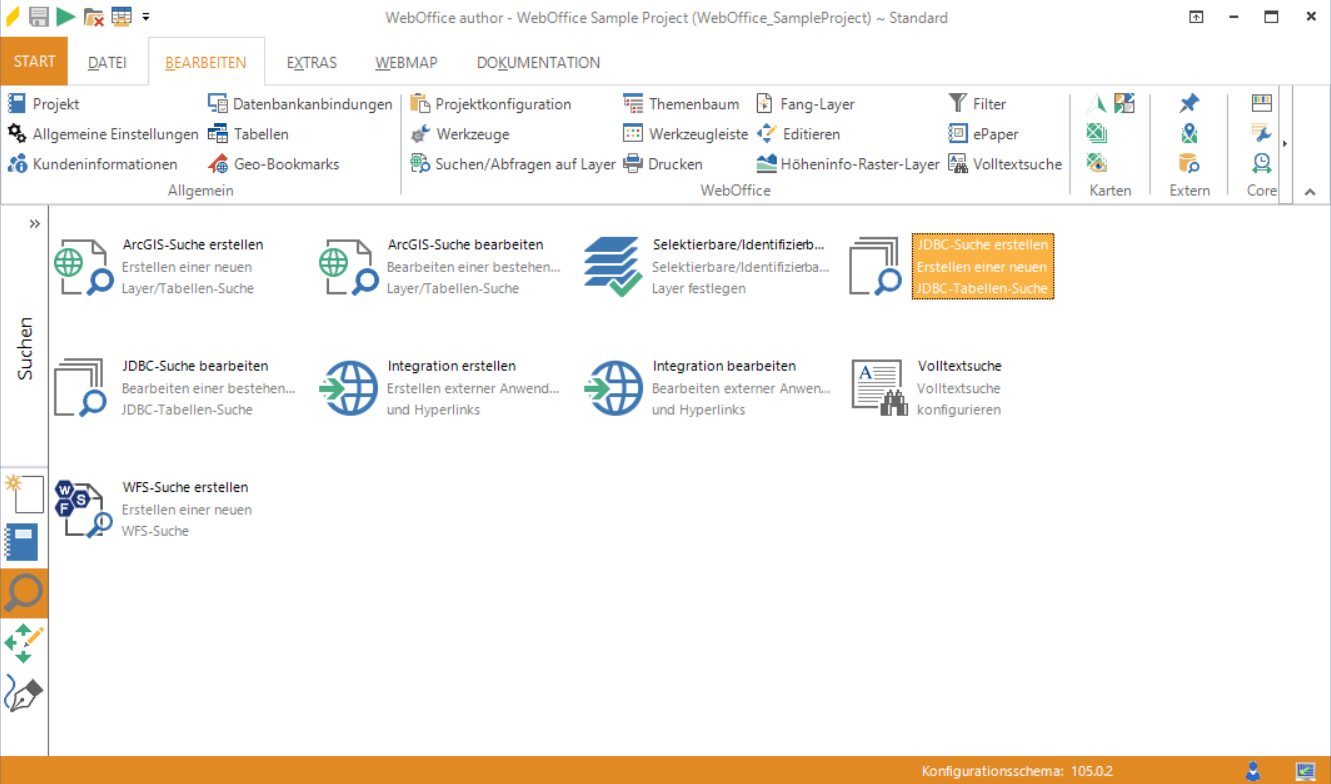This screenshot has height=784, width=1331.
Task: Open the START tab
Action: click(x=34, y=62)
